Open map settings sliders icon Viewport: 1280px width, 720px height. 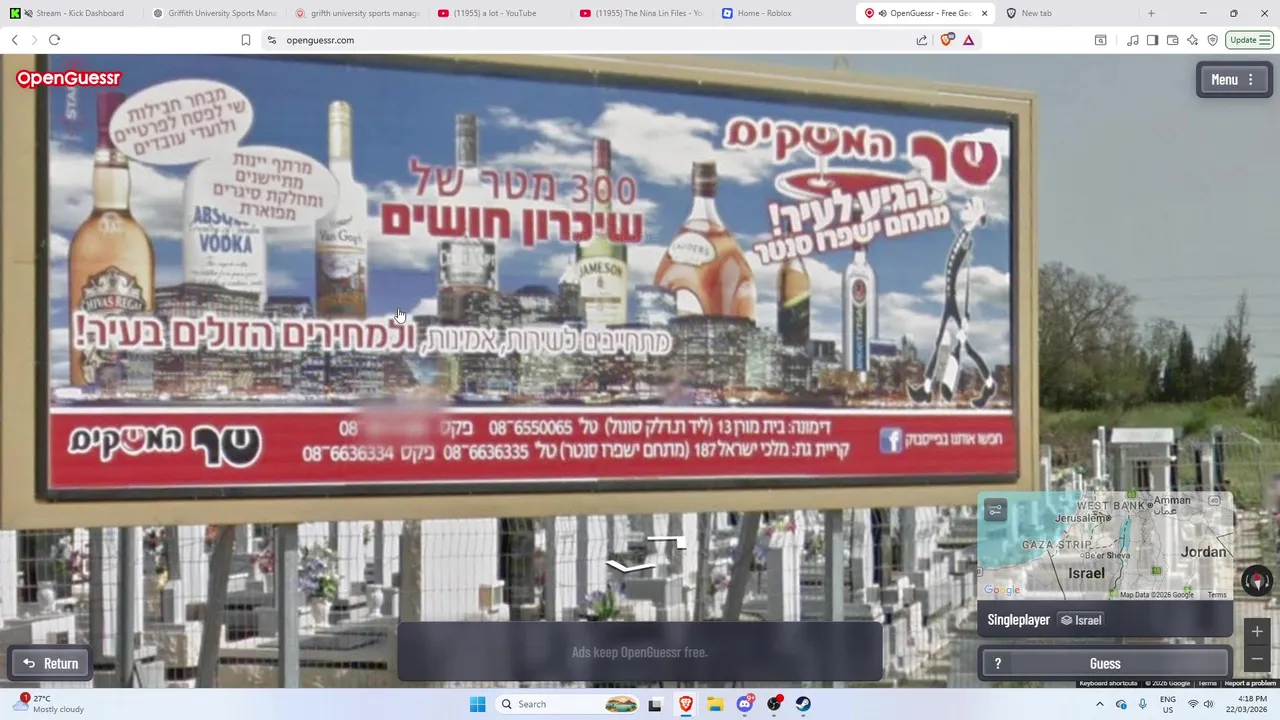click(x=995, y=511)
